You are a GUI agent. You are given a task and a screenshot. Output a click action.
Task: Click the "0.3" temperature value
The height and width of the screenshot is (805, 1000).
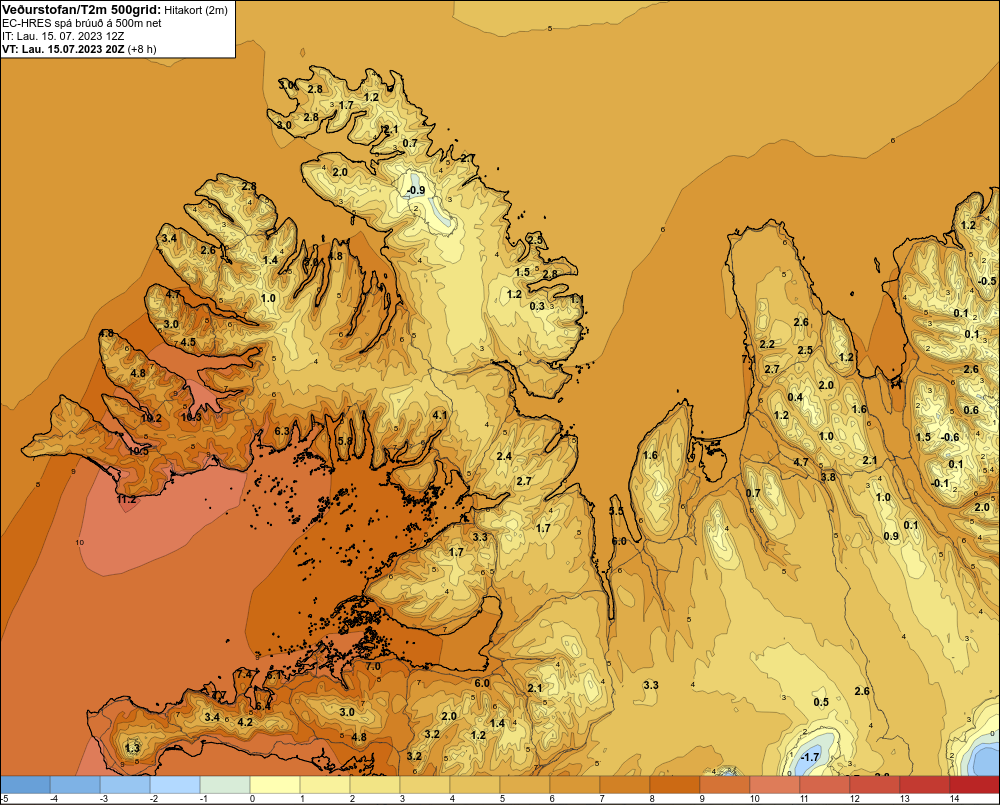click(538, 306)
